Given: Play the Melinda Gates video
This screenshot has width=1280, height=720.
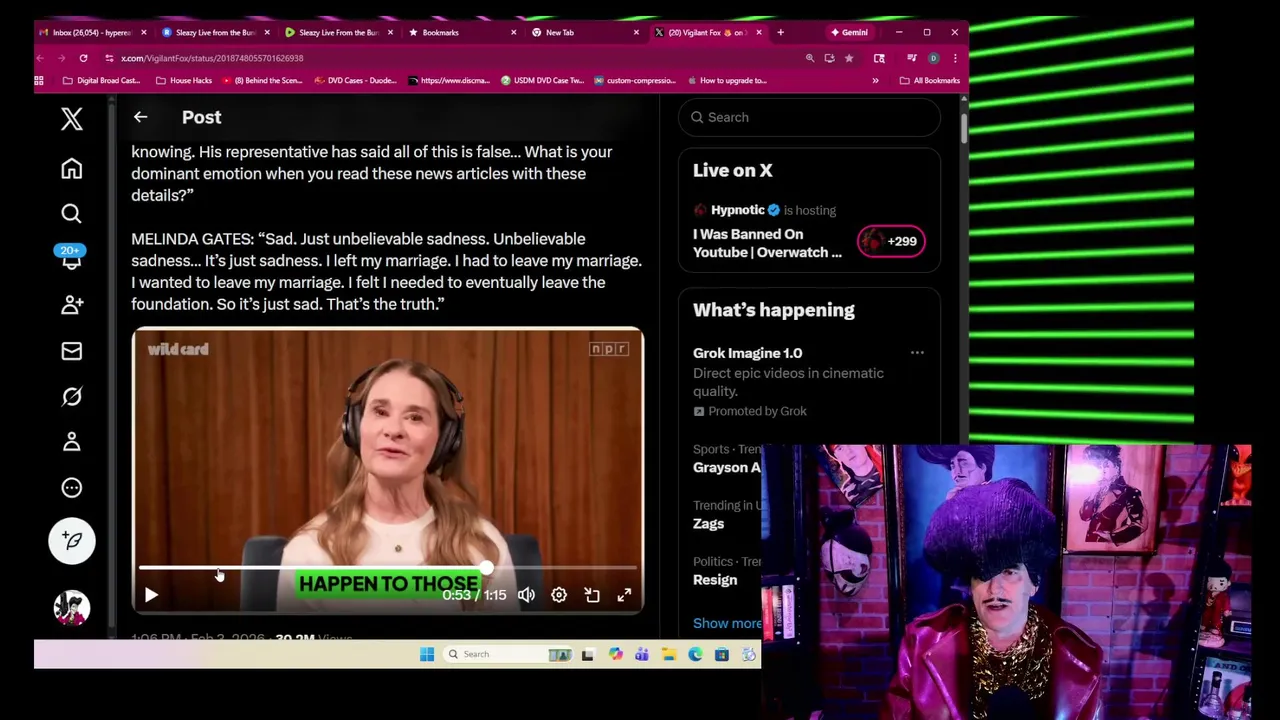Looking at the screenshot, I should point(151,595).
